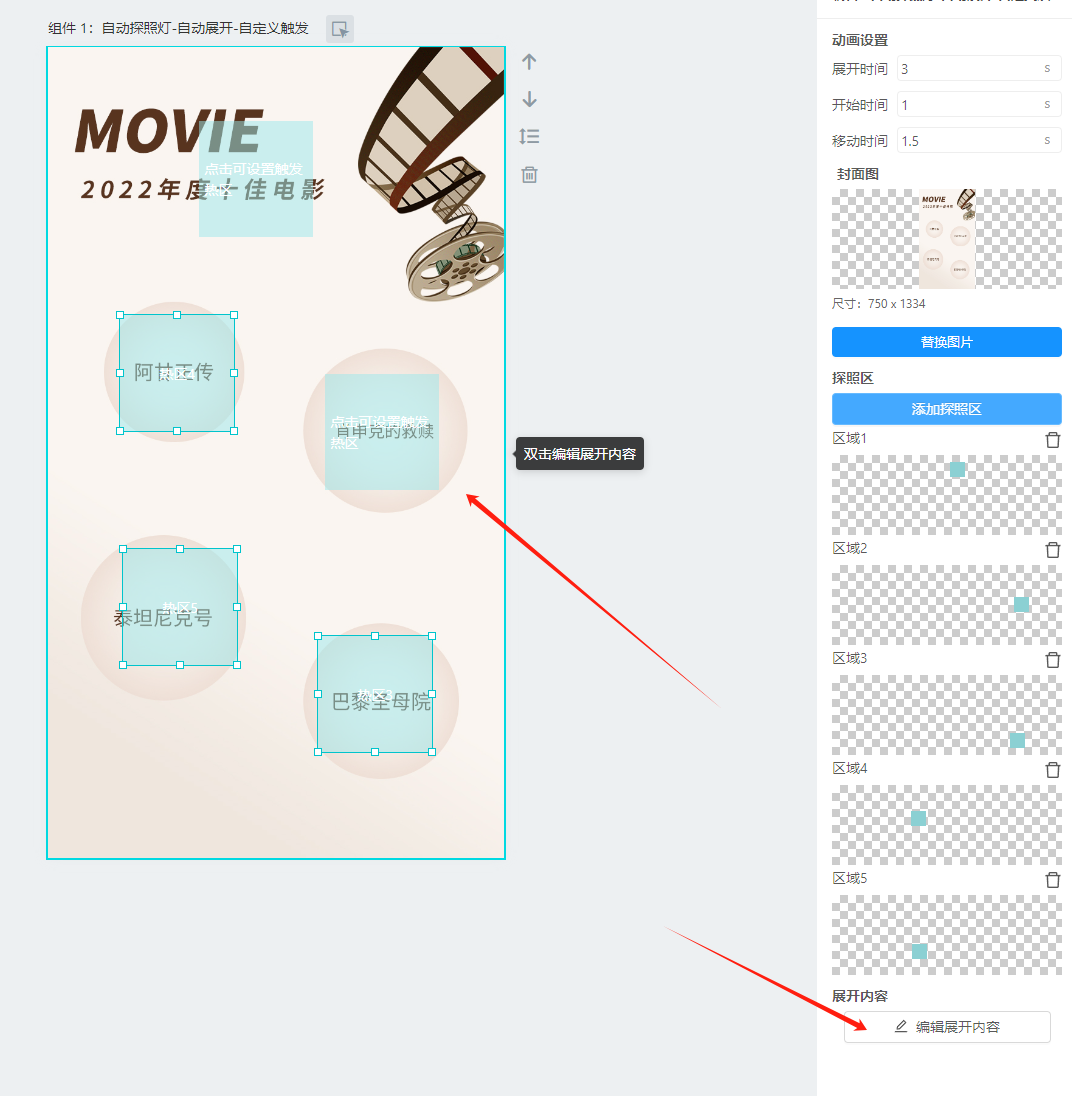1072x1096 pixels.
Task: Select the 区域1 preview thumbnail
Action: click(x=946, y=495)
